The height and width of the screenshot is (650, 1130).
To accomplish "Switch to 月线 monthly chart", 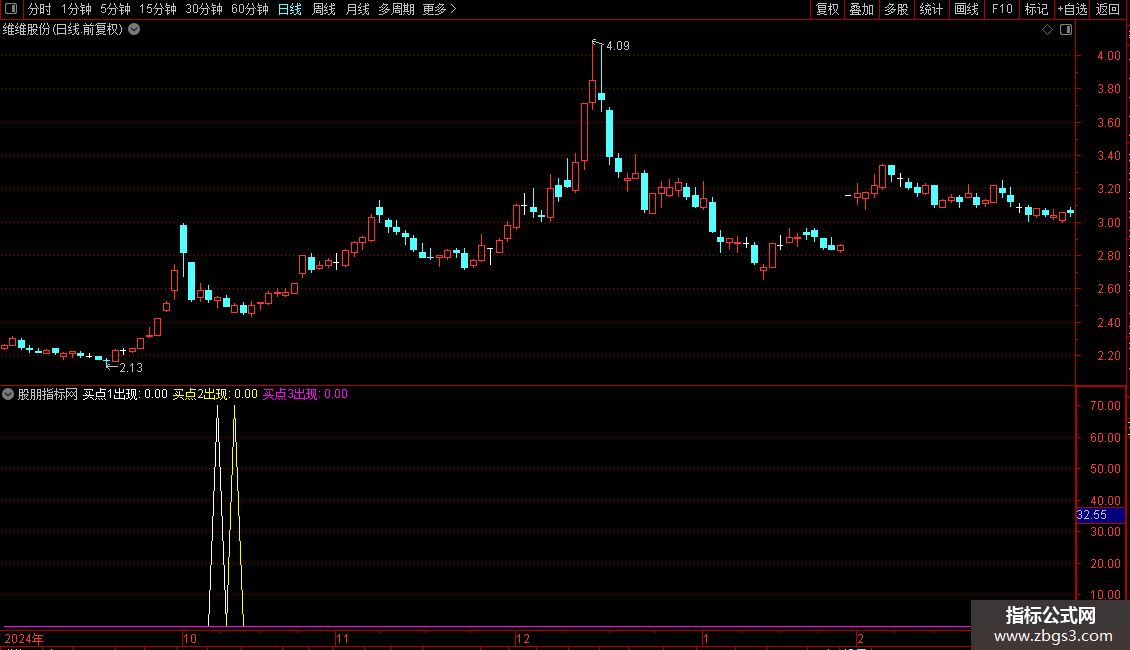I will coord(357,9).
